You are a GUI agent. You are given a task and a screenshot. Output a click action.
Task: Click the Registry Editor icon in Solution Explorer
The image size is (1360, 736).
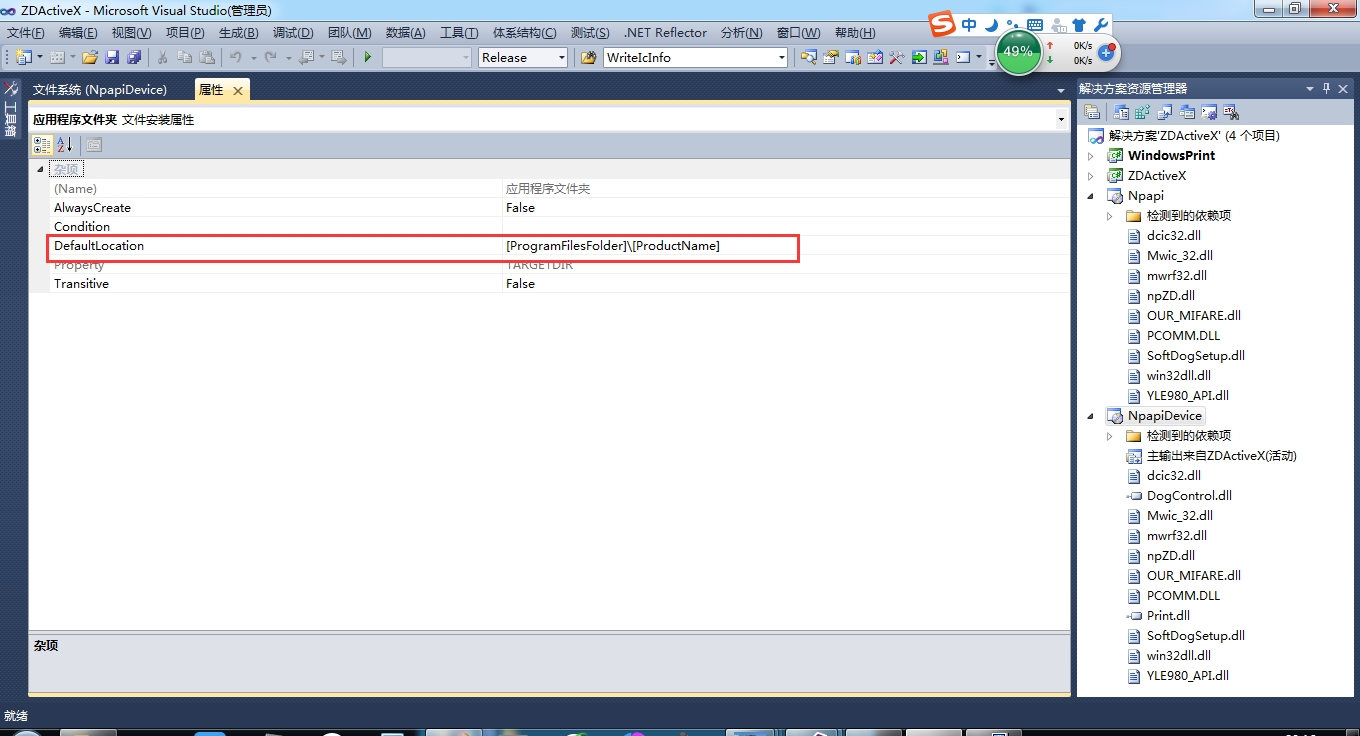coord(1143,112)
